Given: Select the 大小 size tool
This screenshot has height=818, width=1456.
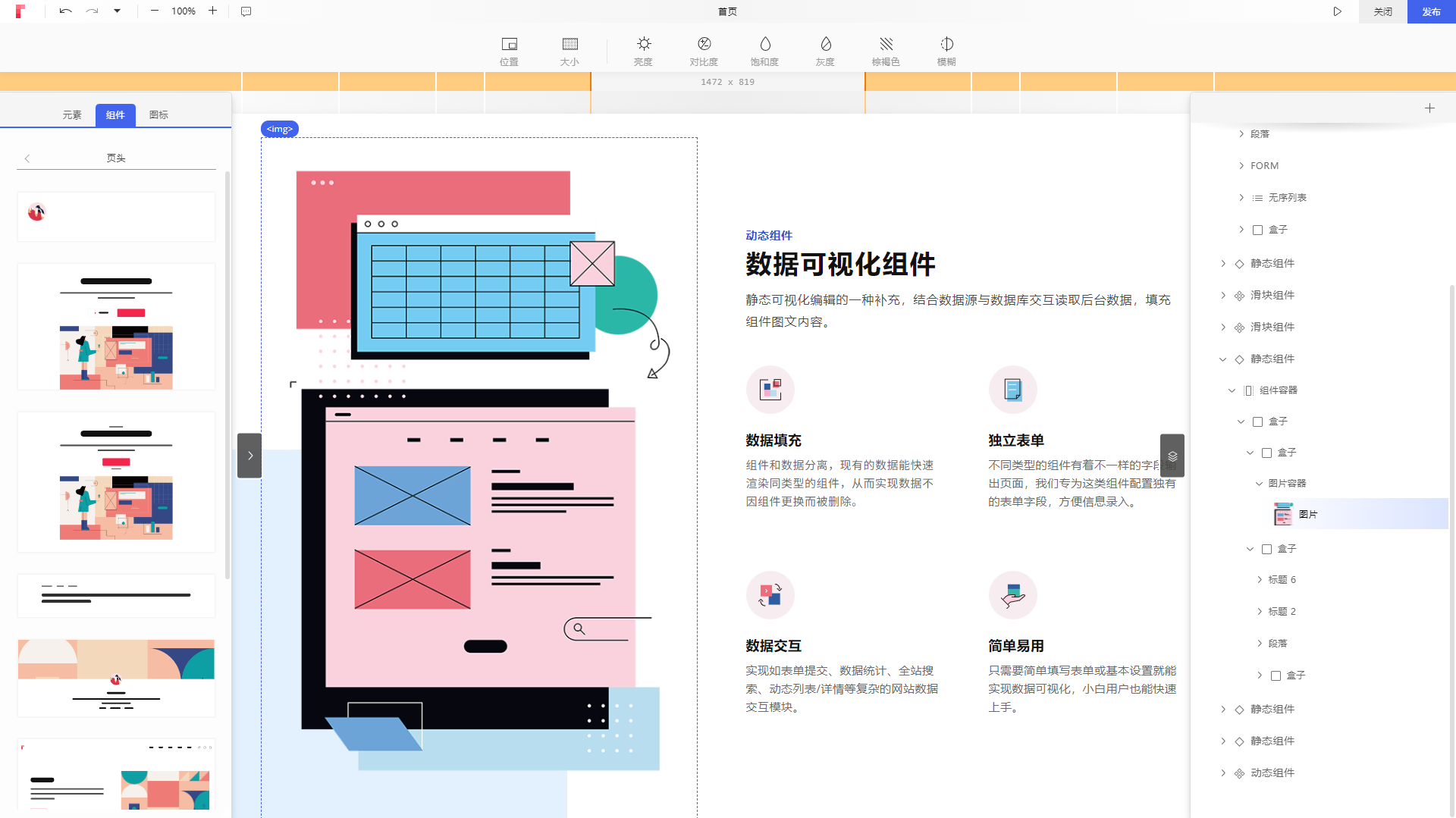Looking at the screenshot, I should [570, 52].
